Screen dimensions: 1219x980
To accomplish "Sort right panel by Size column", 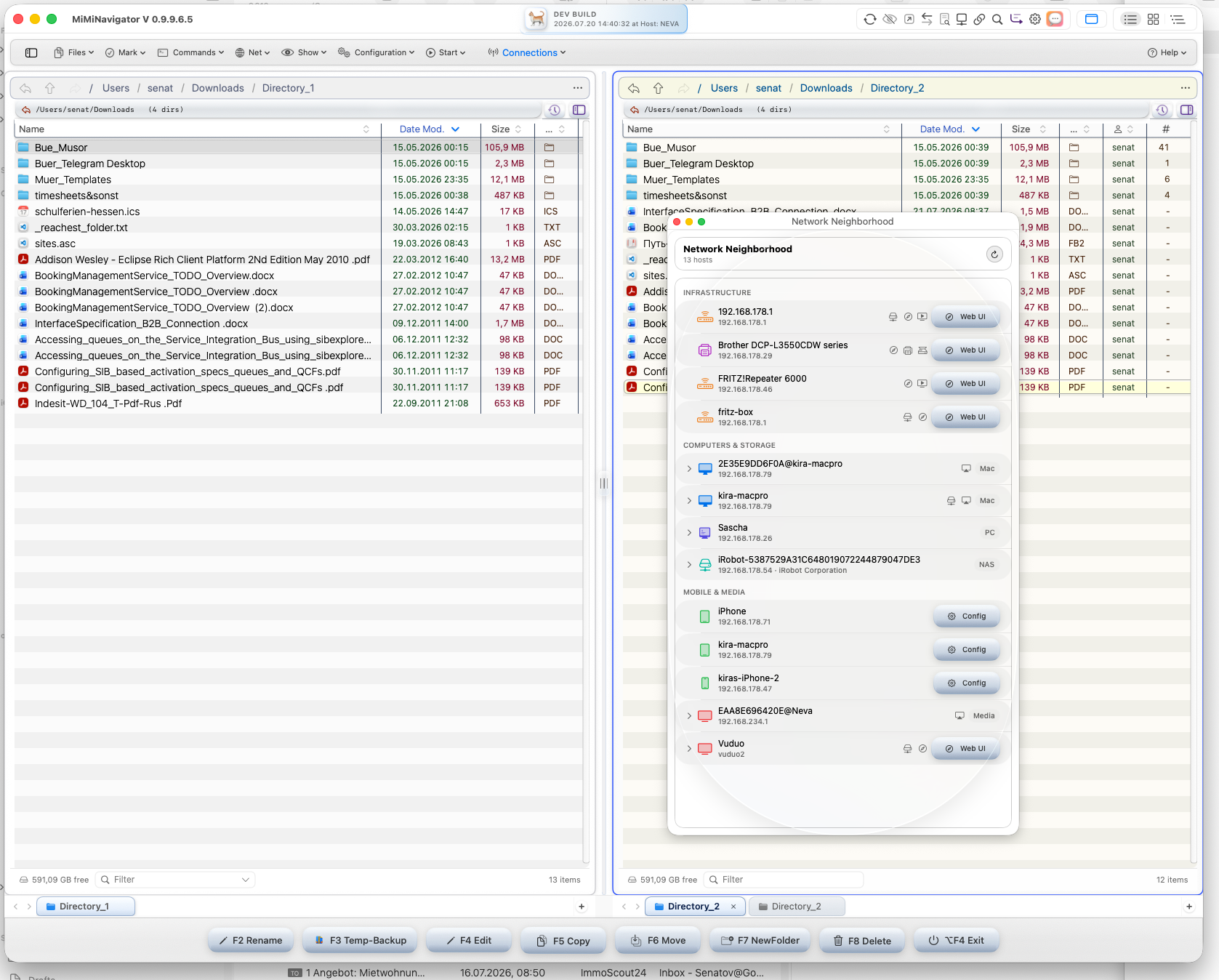I will (1029, 129).
